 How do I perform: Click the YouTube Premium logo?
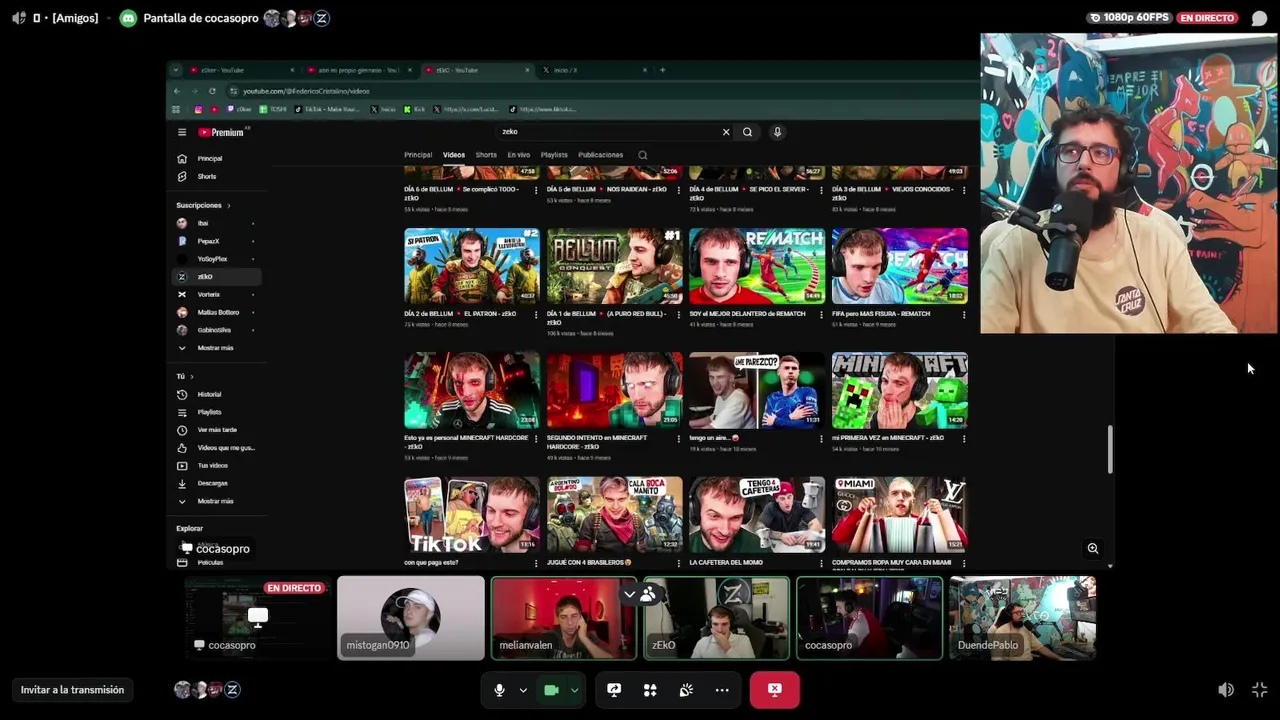click(x=222, y=132)
